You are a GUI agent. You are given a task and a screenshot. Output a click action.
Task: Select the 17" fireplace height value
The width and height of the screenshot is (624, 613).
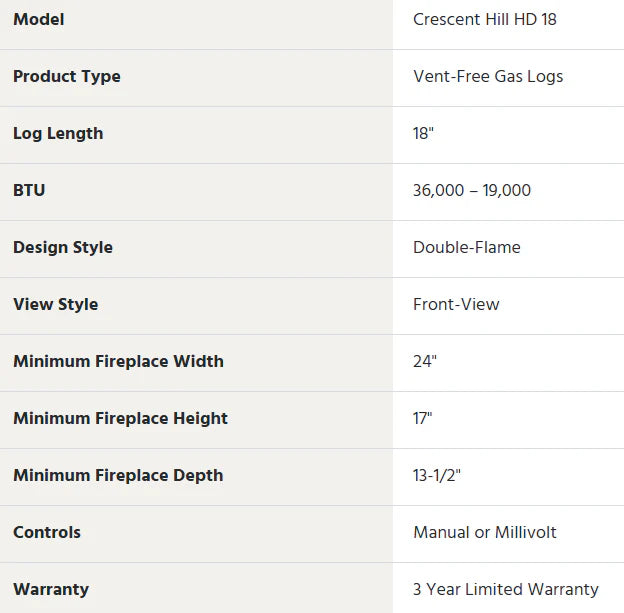[423, 418]
